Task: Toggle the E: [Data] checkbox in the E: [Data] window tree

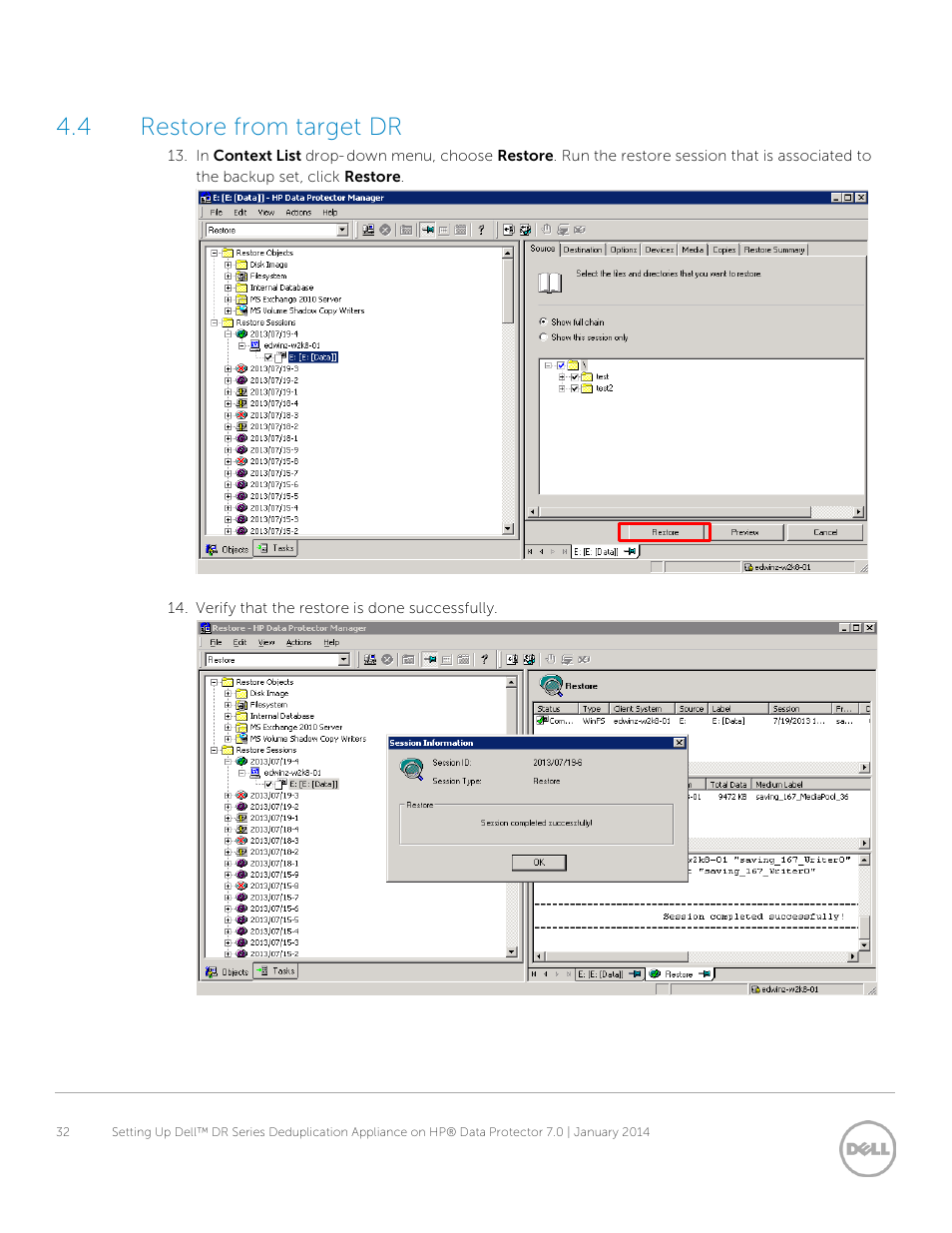Action: [x=268, y=357]
